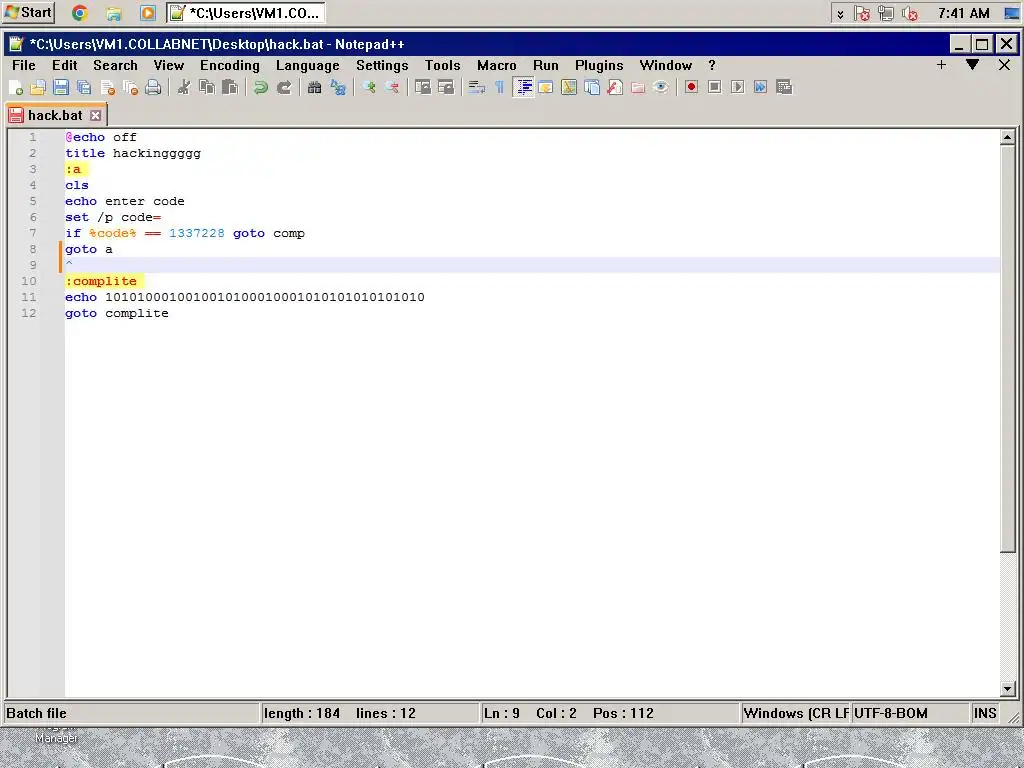This screenshot has height=768, width=1024.
Task: Click Run Macro Multiple Times icon
Action: tap(760, 88)
